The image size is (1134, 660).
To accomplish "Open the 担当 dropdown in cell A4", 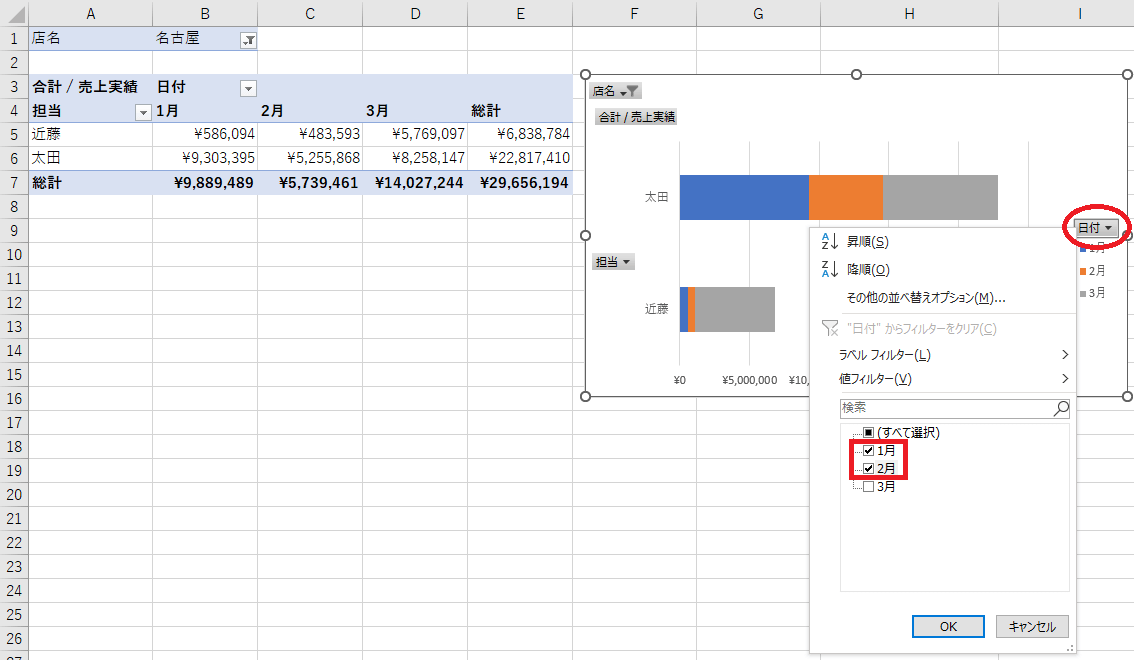I will point(142,112).
